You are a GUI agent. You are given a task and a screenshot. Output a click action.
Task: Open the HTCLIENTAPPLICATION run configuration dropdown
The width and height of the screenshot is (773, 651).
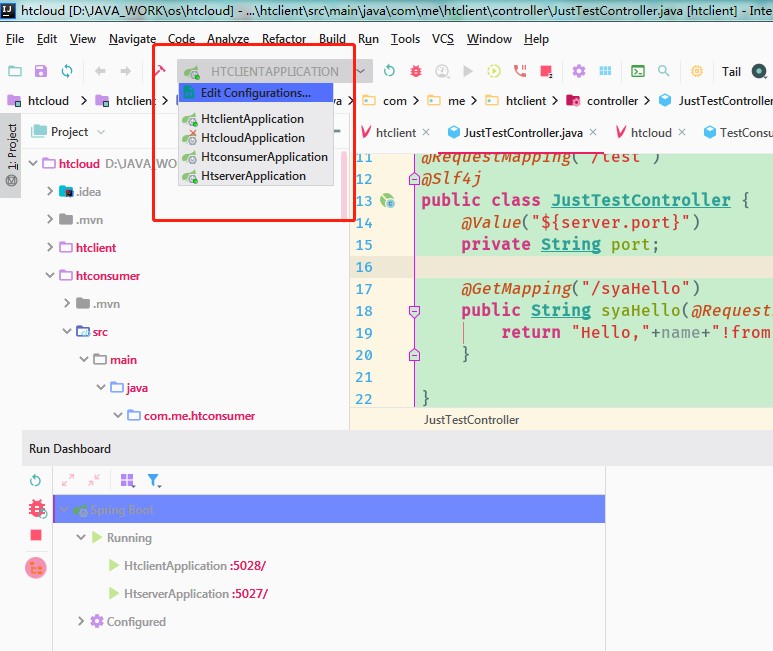point(274,71)
